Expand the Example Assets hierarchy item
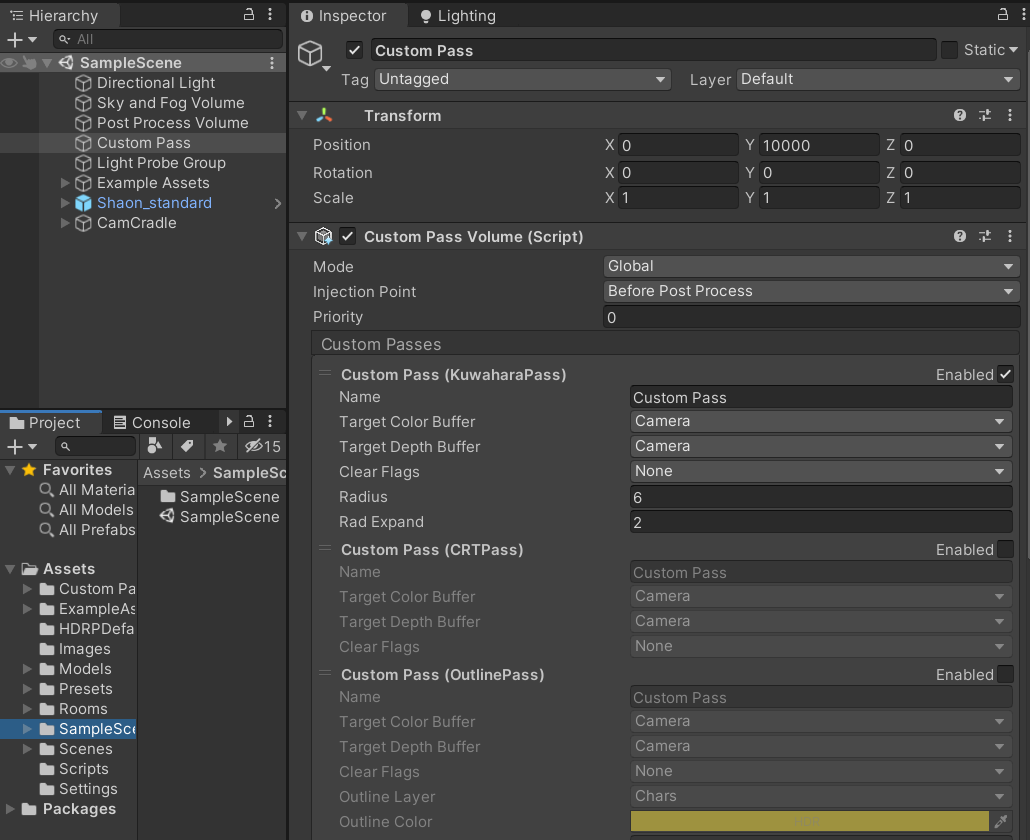 [66, 183]
